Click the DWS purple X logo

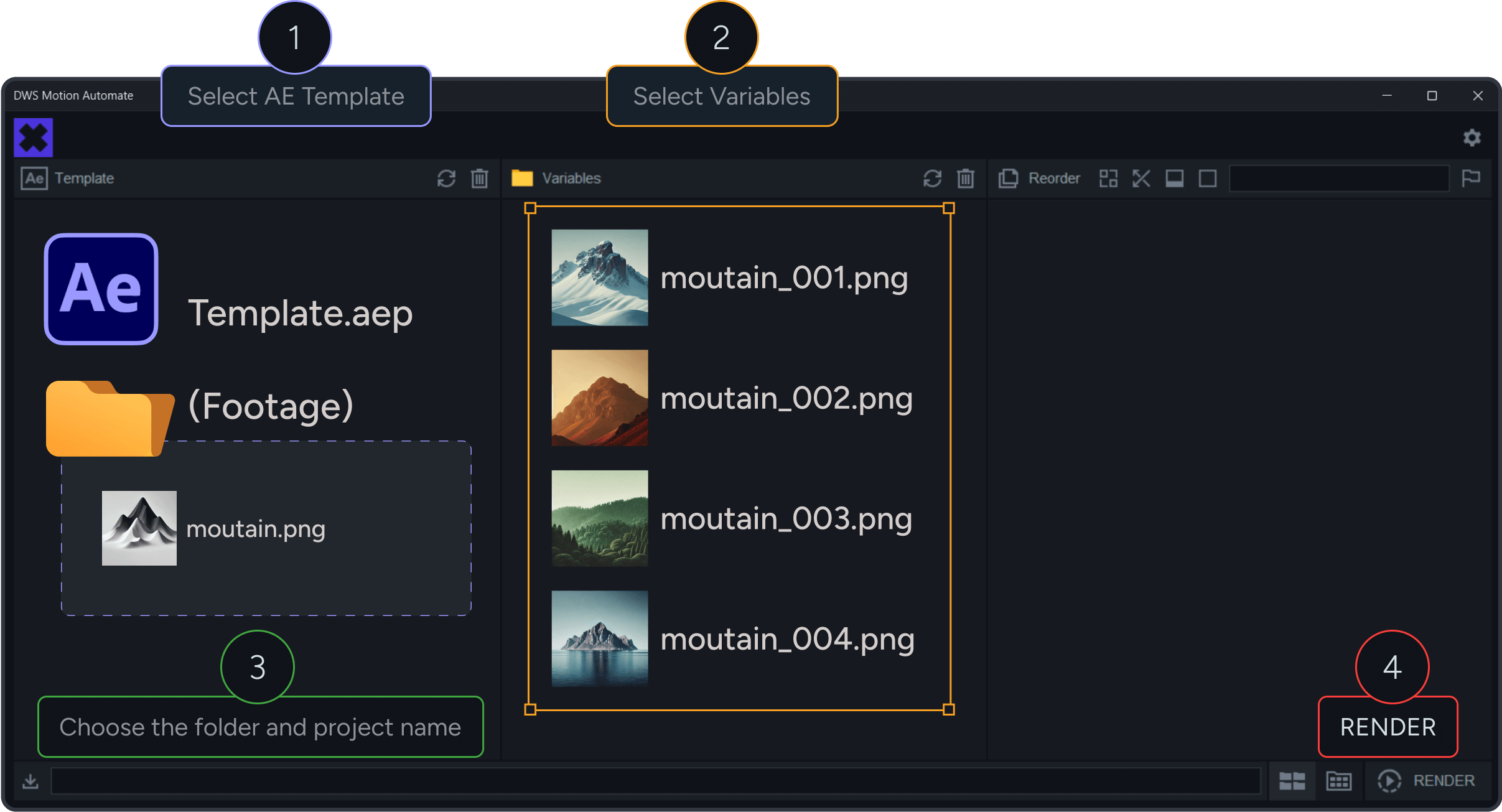point(34,138)
